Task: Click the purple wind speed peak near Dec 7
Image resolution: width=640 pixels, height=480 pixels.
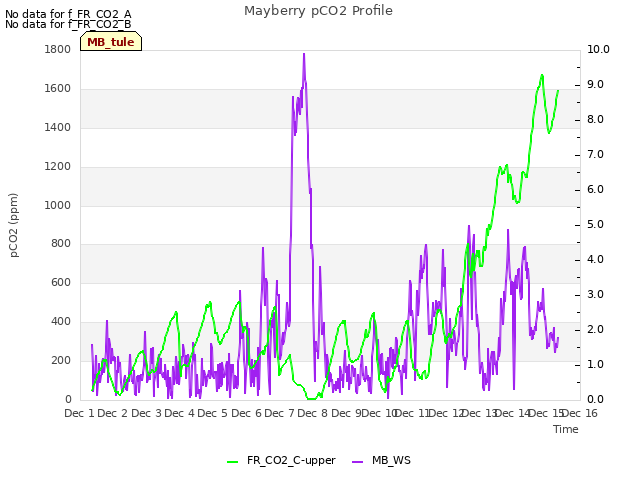Action: click(304, 55)
